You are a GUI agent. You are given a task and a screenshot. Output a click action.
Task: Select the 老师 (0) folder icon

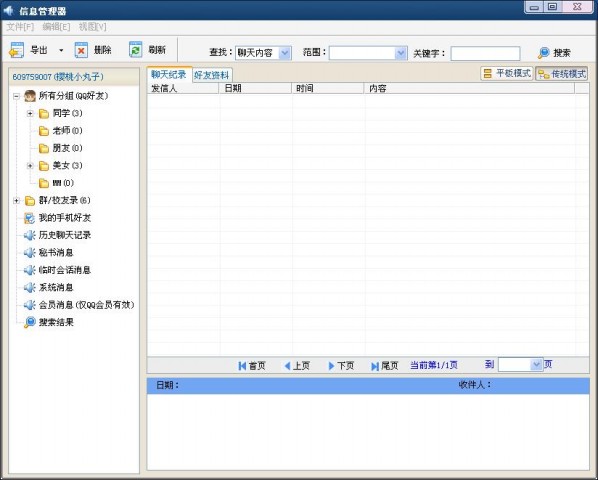click(x=44, y=131)
